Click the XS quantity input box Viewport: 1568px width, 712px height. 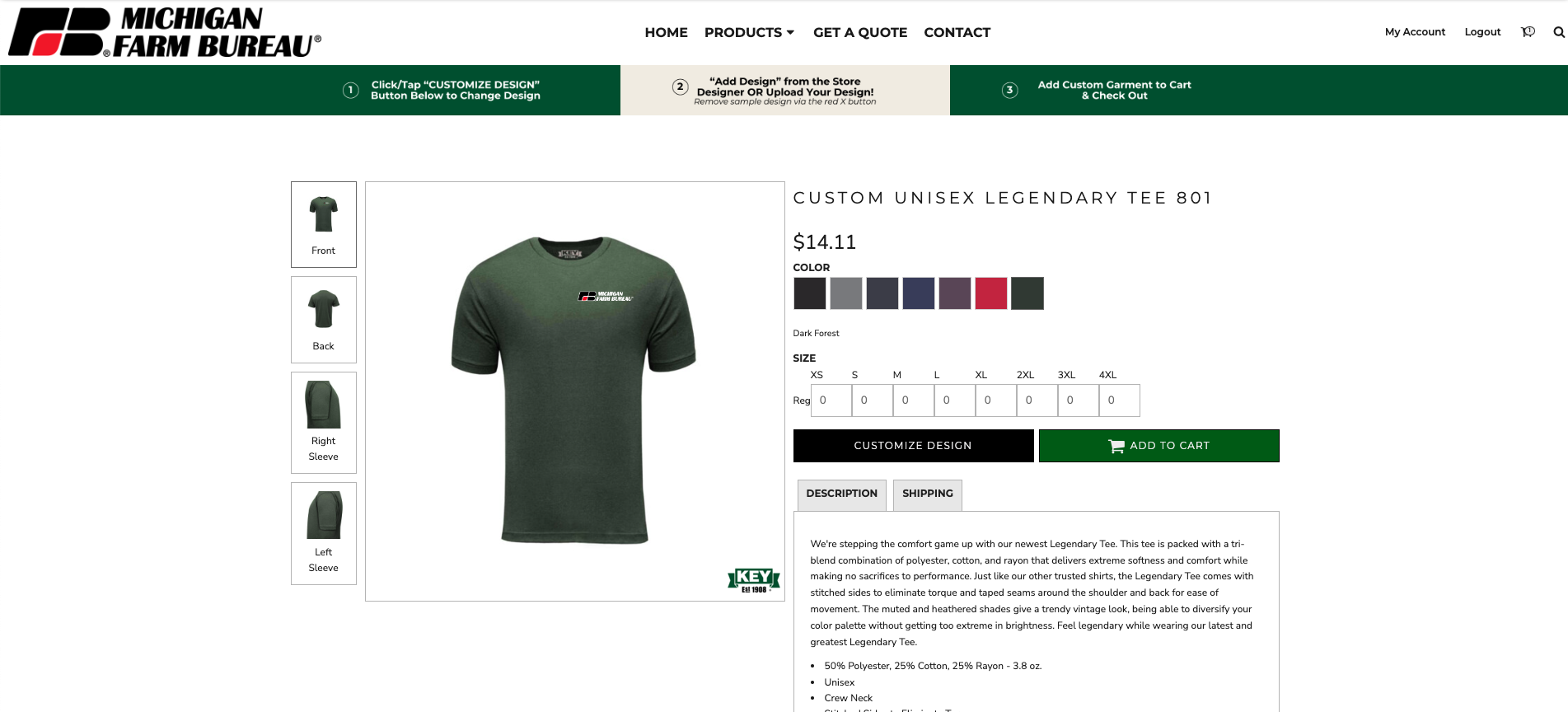(x=831, y=400)
